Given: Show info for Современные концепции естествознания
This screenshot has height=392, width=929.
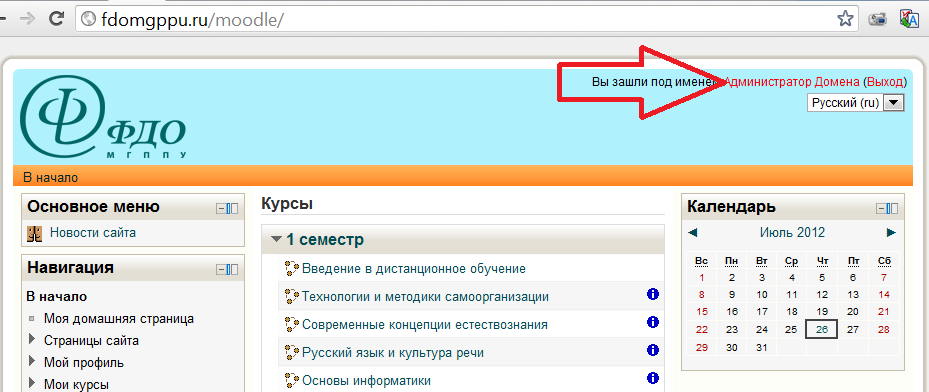Looking at the screenshot, I should coord(653,322).
